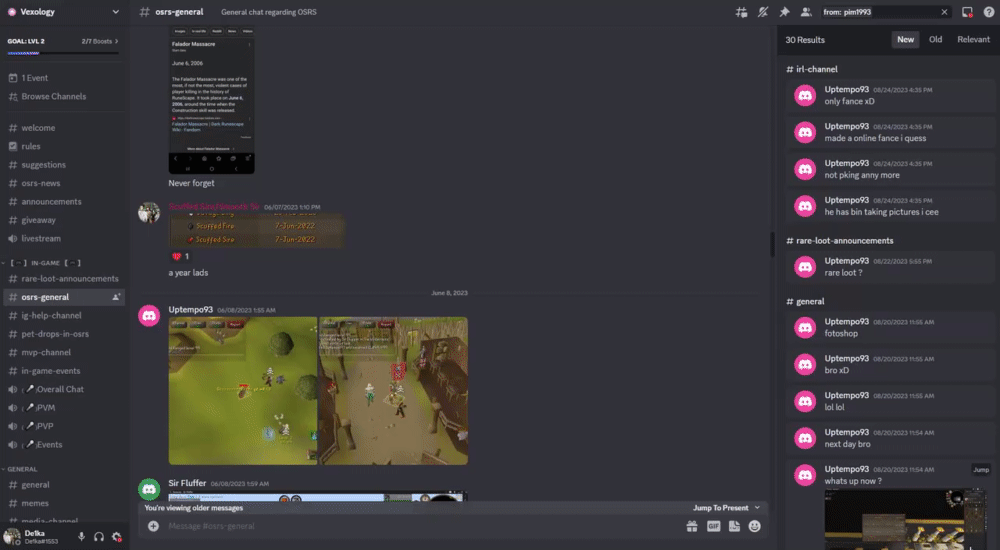Screen dimensions: 1000x550
Task: Open left game screenshot from Uptempo93
Action: [243, 390]
